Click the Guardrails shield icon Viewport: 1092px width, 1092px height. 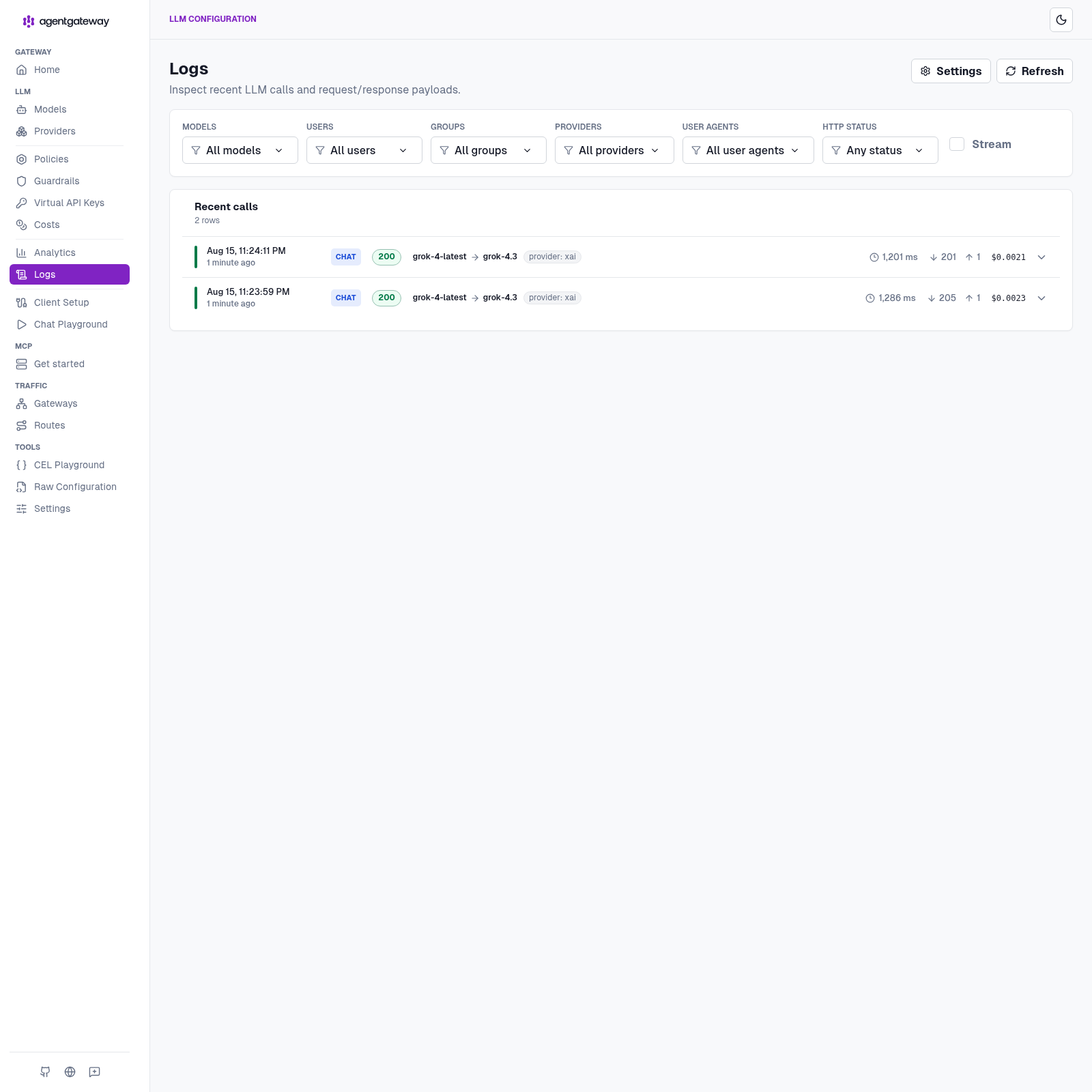22,181
